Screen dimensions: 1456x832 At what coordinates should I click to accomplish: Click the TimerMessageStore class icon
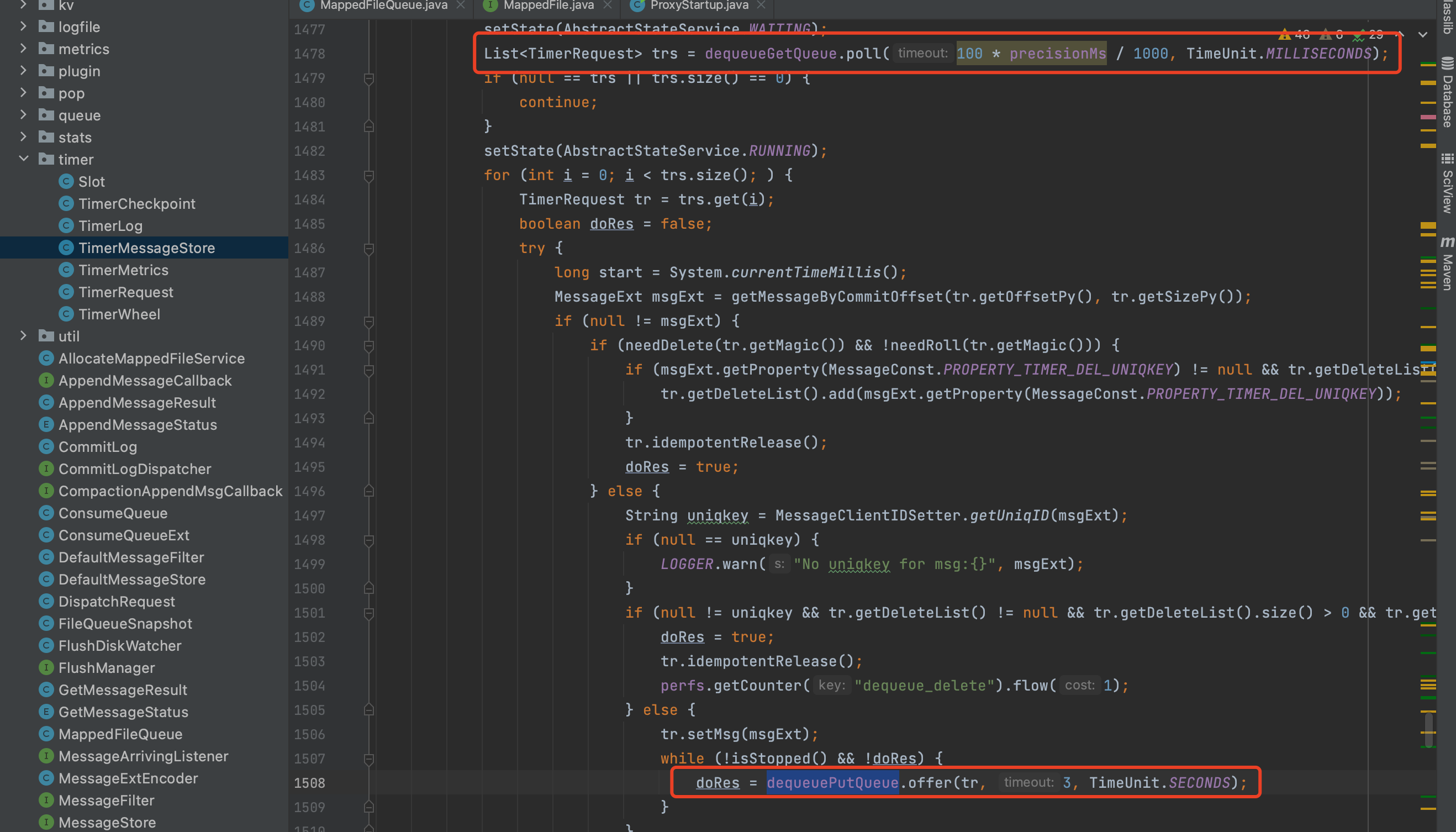(67, 248)
